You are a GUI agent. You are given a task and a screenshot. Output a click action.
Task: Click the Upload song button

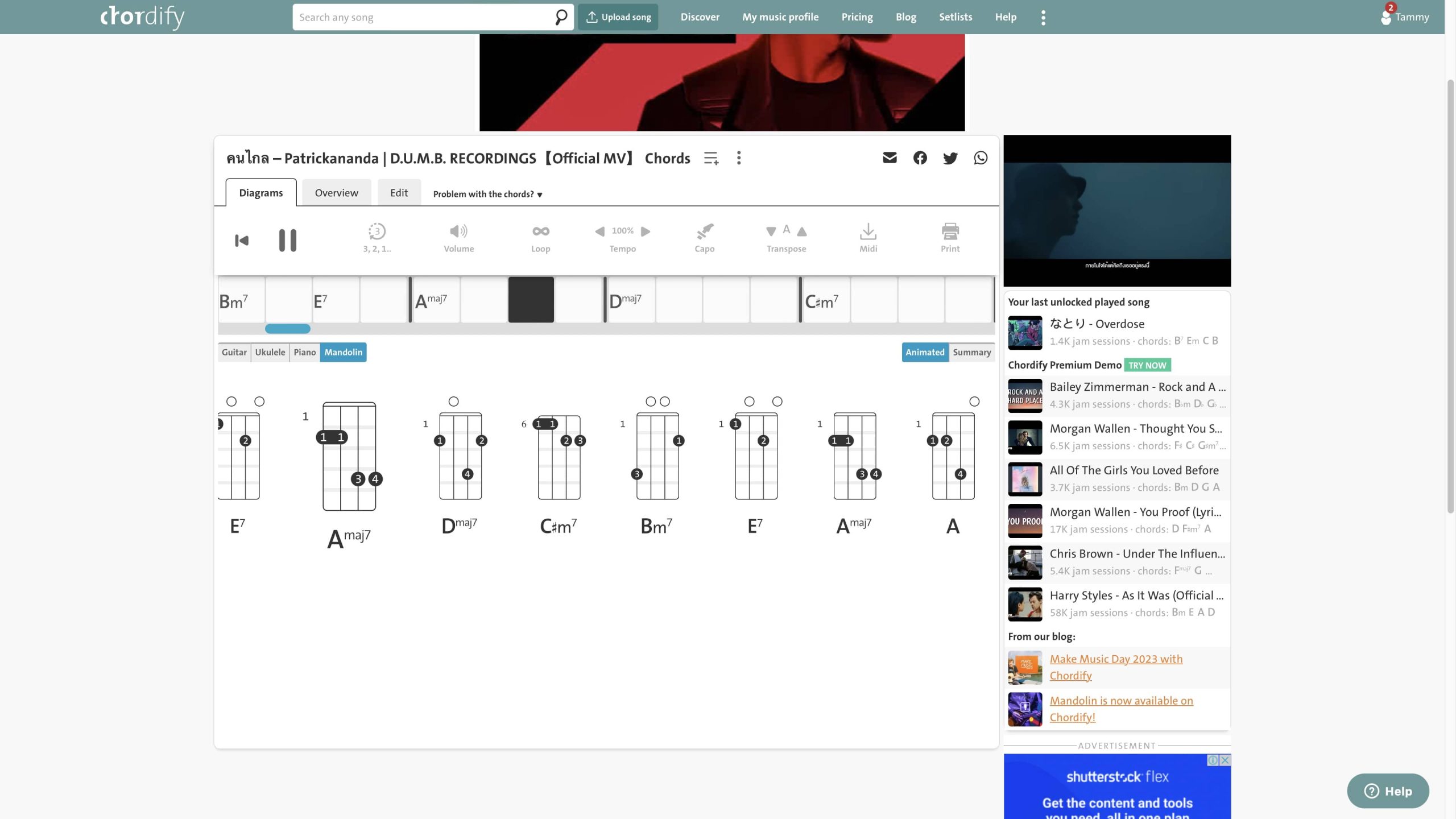pos(618,17)
